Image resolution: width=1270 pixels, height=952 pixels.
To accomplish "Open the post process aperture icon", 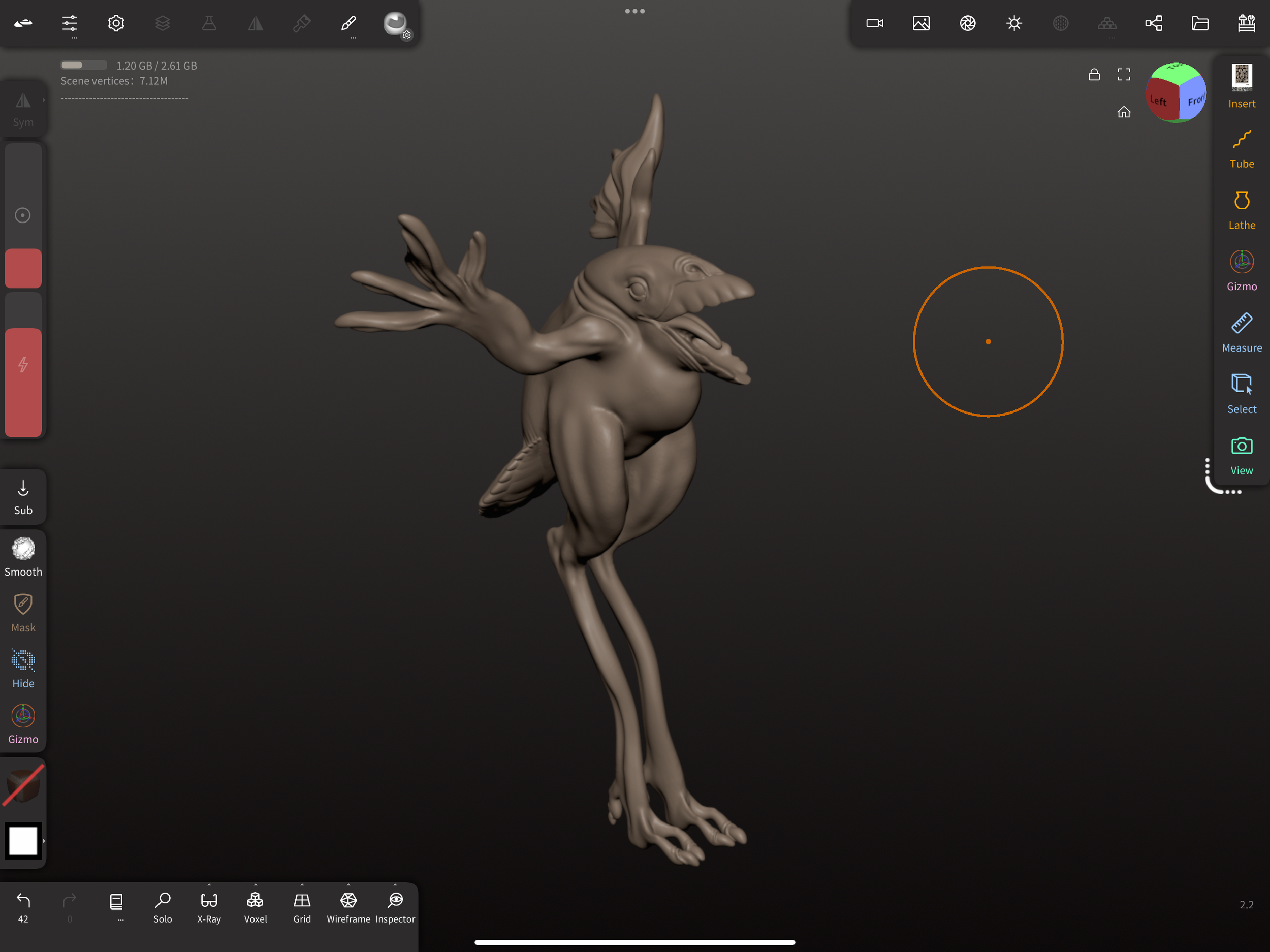I will tap(967, 23).
